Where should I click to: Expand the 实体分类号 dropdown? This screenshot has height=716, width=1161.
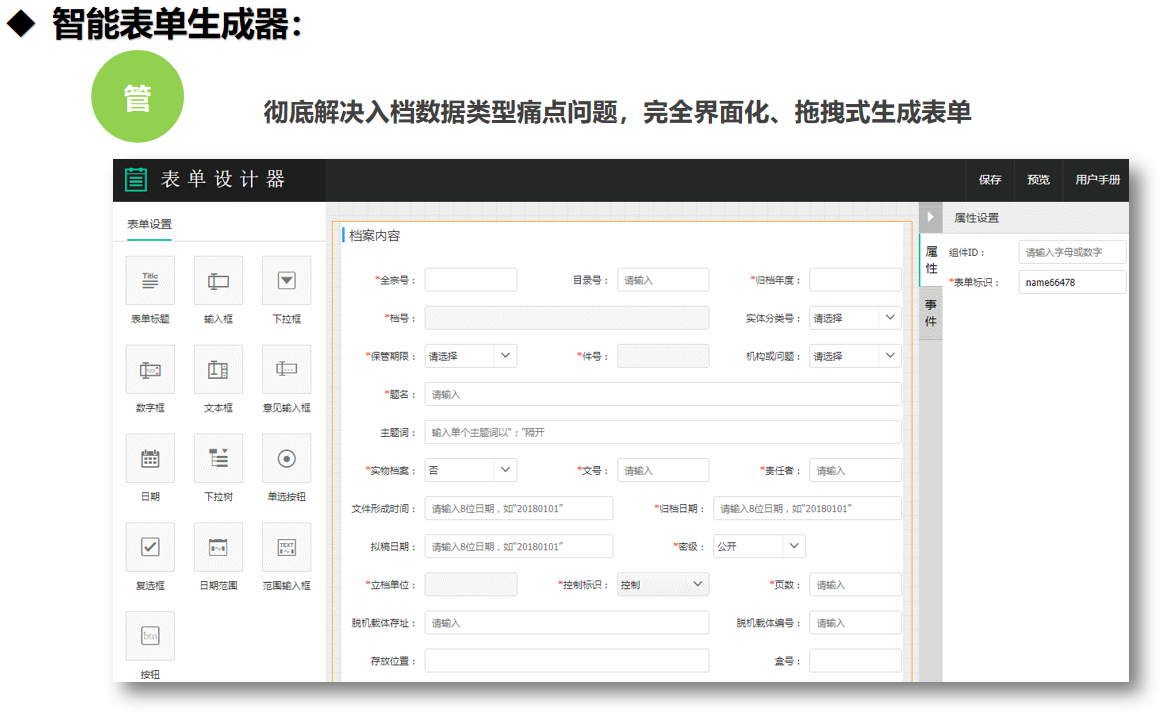coord(855,318)
